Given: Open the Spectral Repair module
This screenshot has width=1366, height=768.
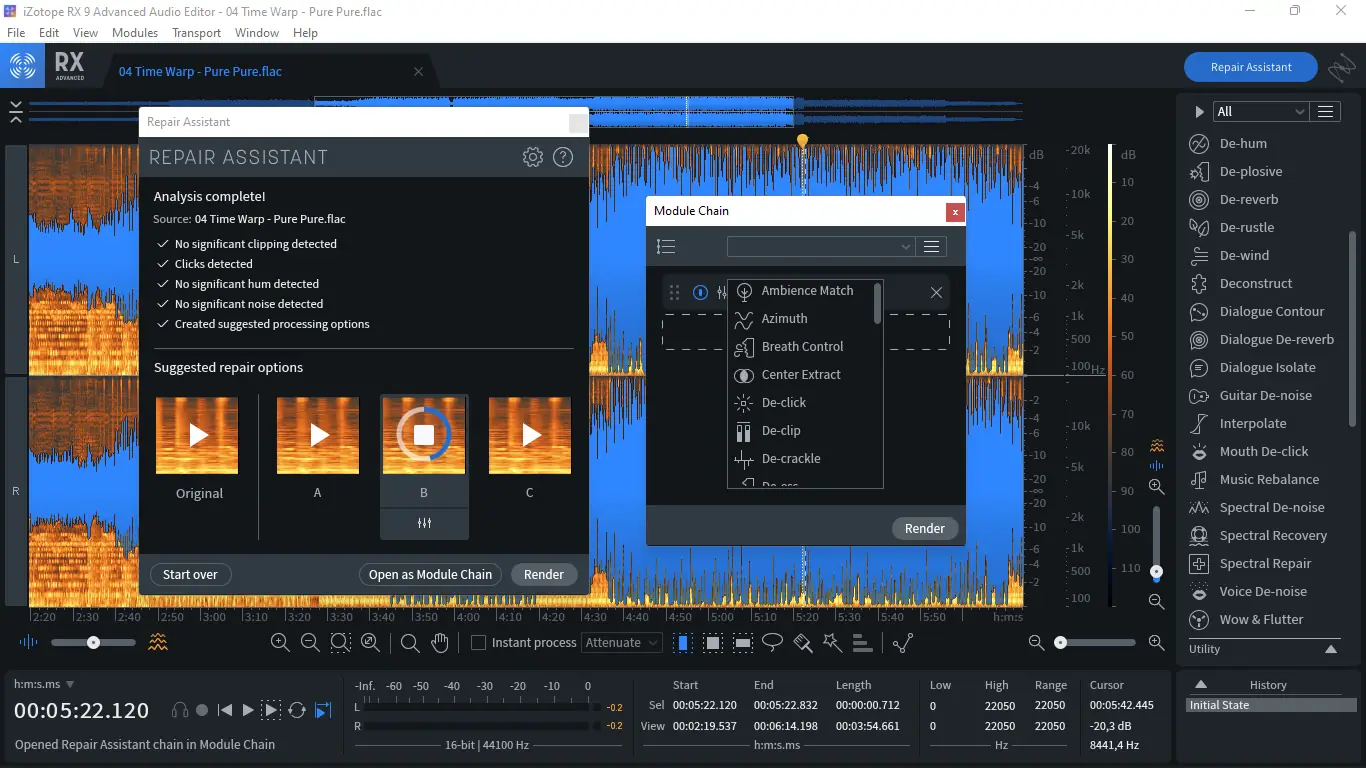Looking at the screenshot, I should [x=1264, y=563].
